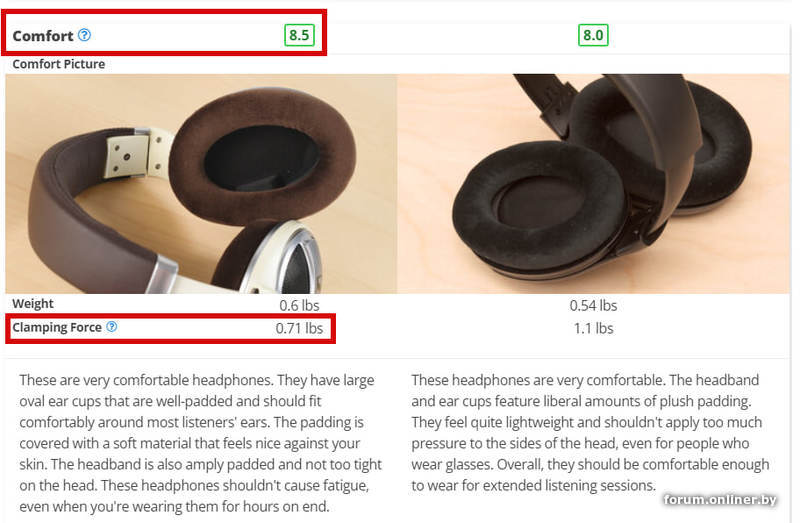Click the Comfort Picture label
Viewport: 800px width, 523px height.
[59, 64]
